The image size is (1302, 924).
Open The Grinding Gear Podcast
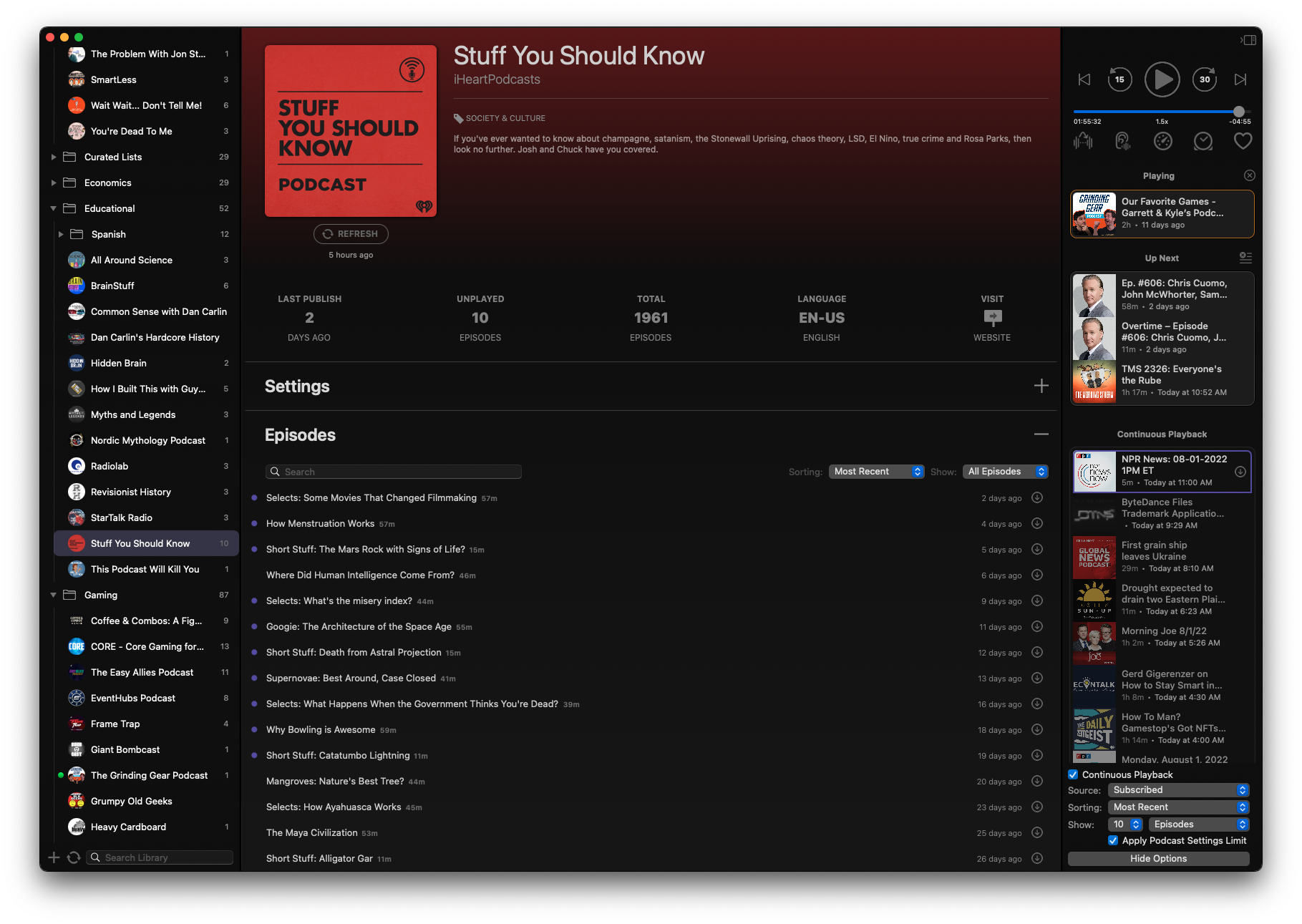(147, 775)
